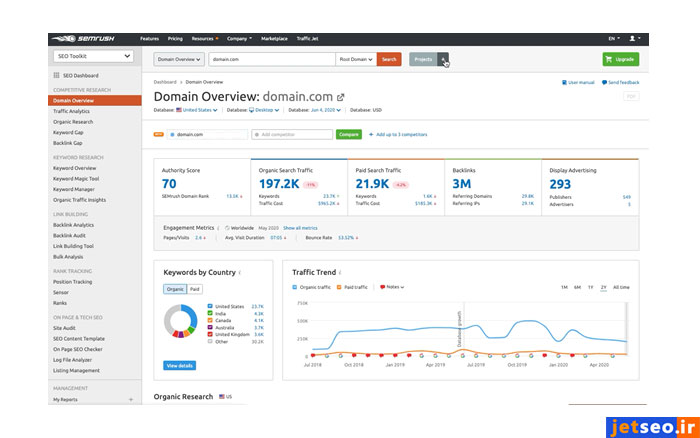Open Site Audit in sidebar
The height and width of the screenshot is (438, 700).
tap(64, 328)
